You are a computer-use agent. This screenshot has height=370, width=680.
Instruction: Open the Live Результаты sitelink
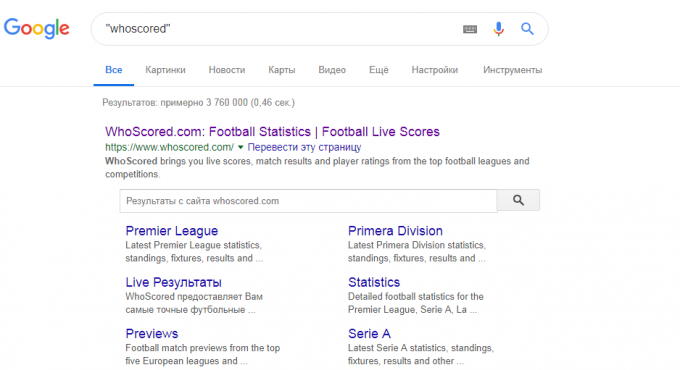tap(173, 282)
